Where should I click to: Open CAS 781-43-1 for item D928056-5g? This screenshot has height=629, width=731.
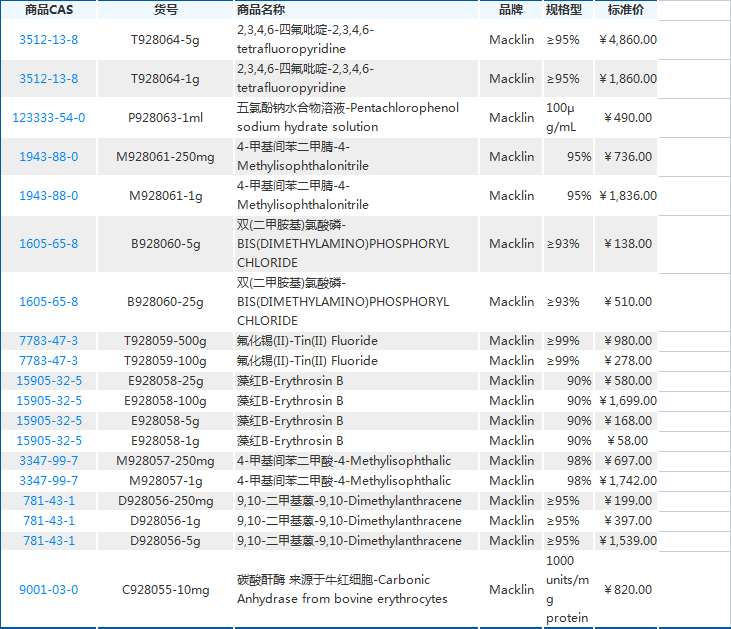click(x=48, y=541)
